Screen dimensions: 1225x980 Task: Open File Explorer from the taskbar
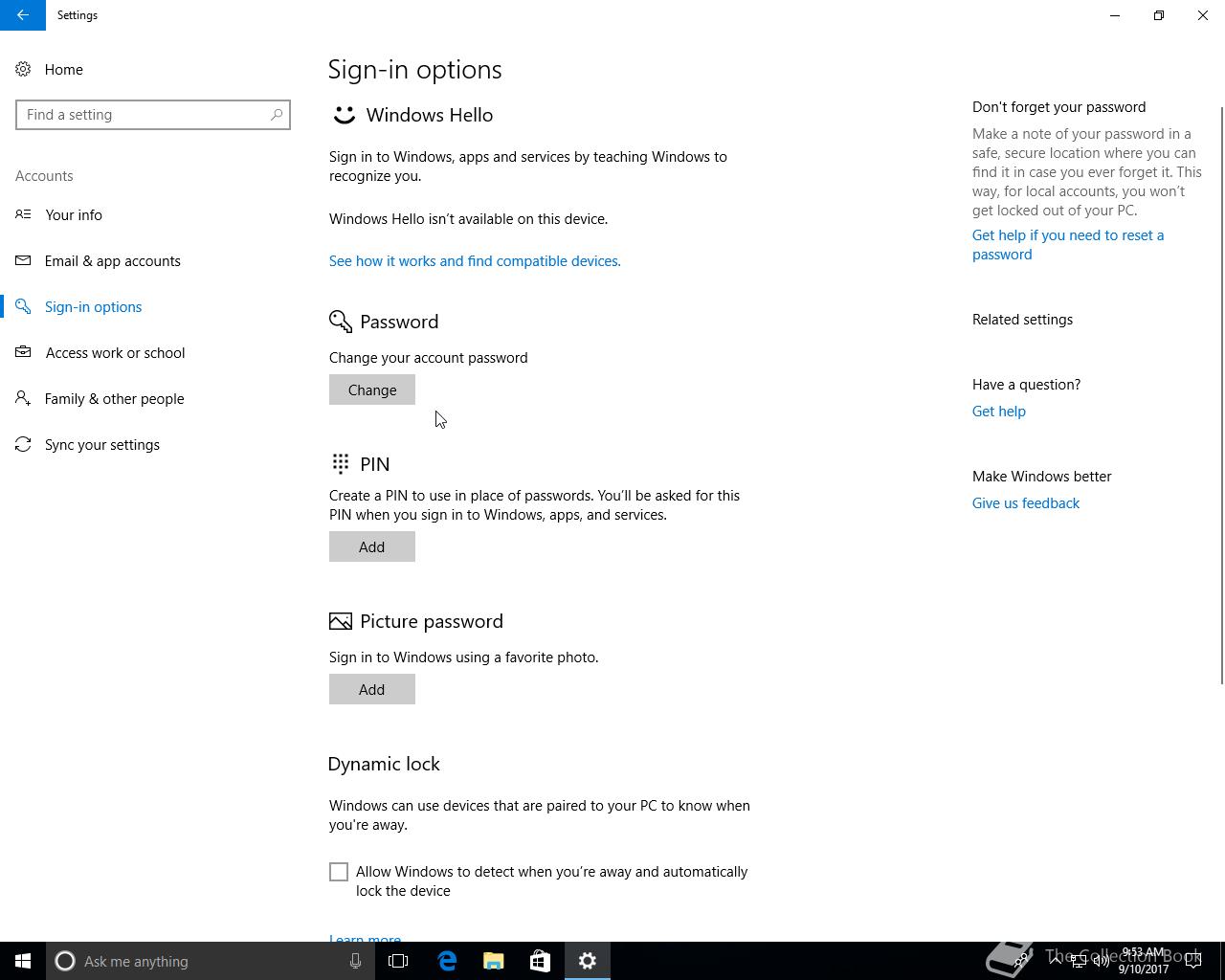(x=494, y=961)
